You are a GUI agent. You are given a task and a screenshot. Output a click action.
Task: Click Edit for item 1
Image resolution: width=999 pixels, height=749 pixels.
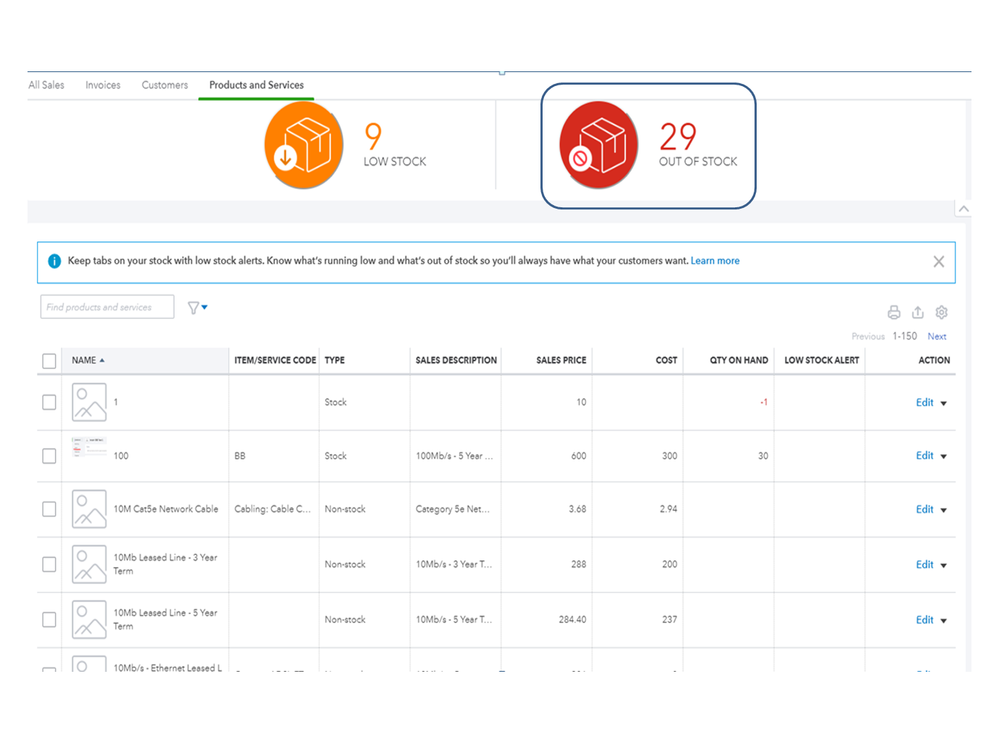click(924, 403)
